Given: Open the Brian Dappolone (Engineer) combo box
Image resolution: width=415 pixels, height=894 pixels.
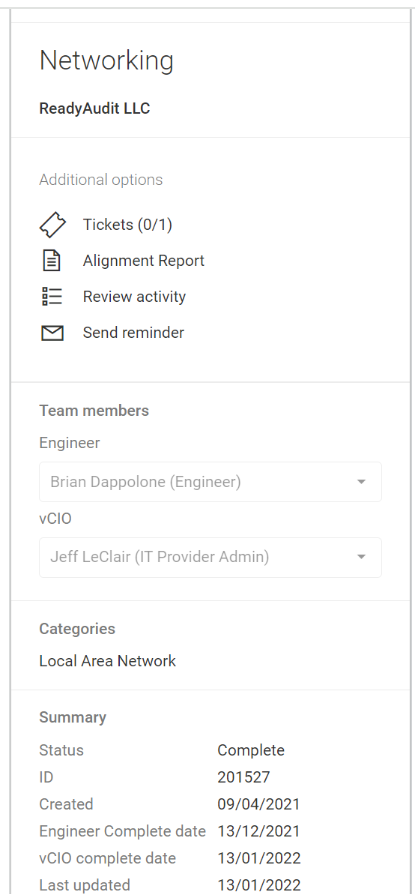Looking at the screenshot, I should pos(210,482).
